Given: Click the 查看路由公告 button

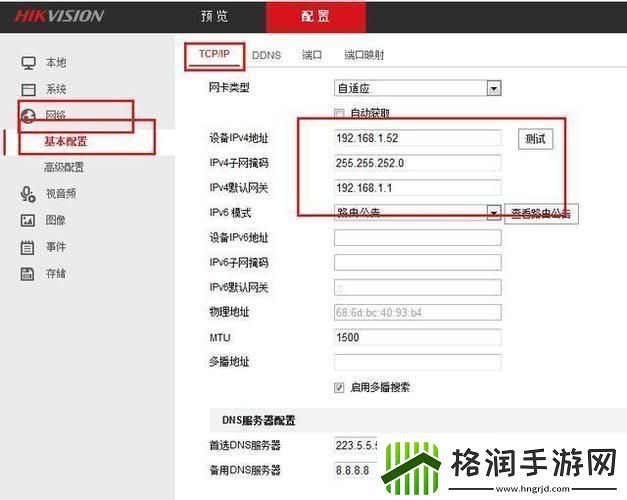Looking at the screenshot, I should (541, 213).
